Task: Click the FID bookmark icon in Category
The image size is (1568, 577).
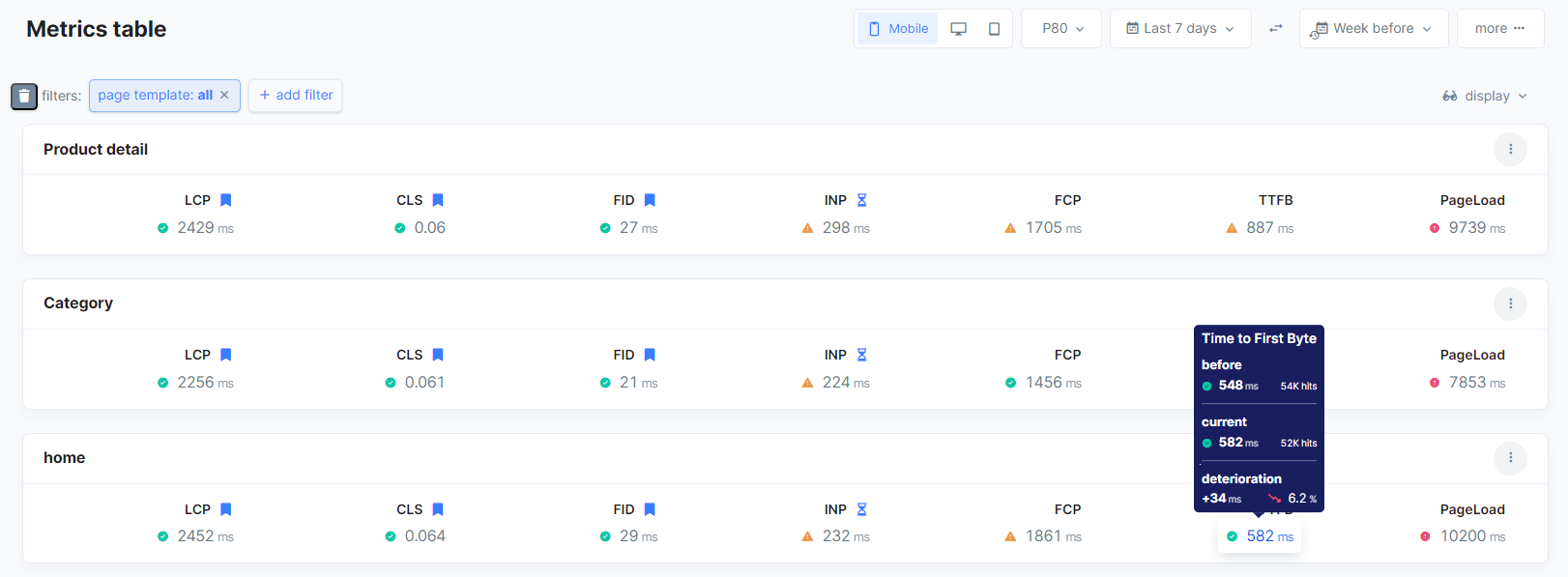Action: coord(650,355)
